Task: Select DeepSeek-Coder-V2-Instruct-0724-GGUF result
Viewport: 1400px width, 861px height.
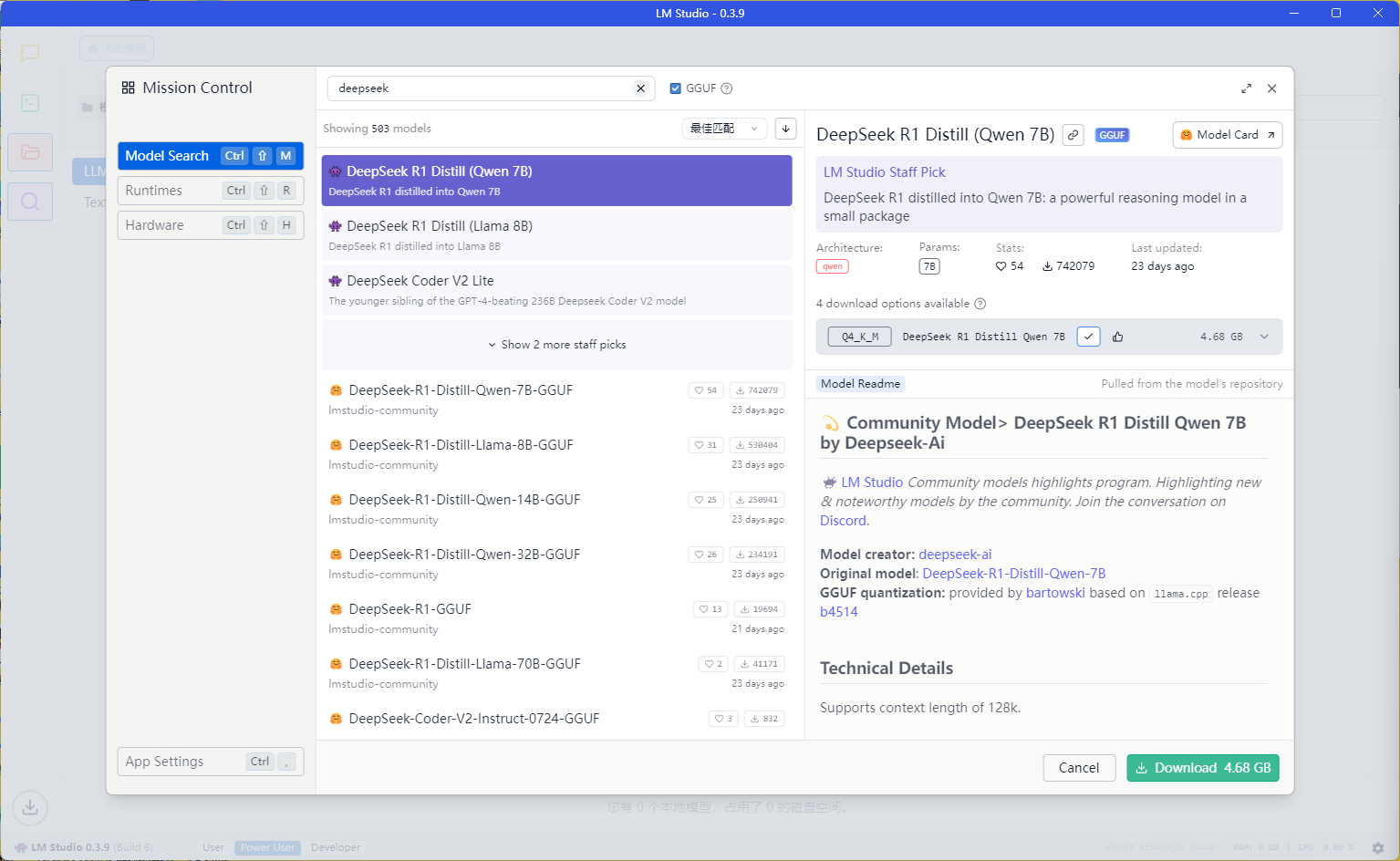Action: [556, 720]
